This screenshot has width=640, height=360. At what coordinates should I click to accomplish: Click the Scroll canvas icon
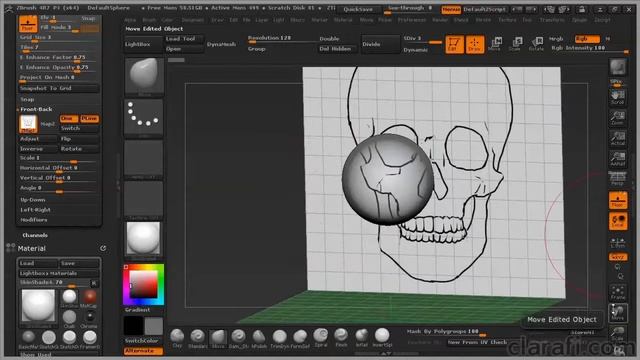[x=618, y=97]
